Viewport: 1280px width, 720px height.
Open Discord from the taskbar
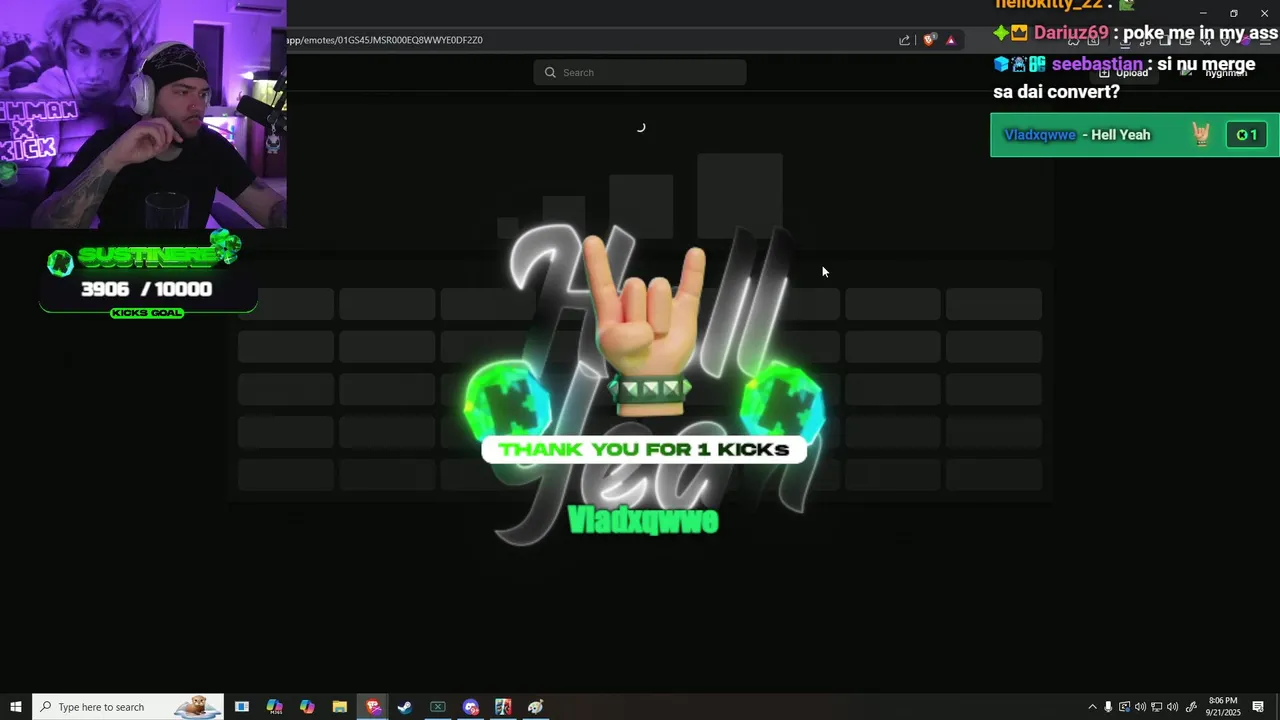tap(471, 707)
